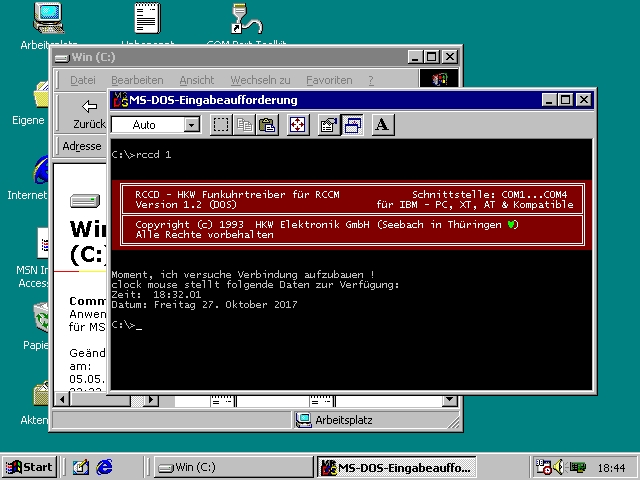The height and width of the screenshot is (480, 640).
Task: Click the Zurück back button in Win (C:)
Action: coord(89,114)
